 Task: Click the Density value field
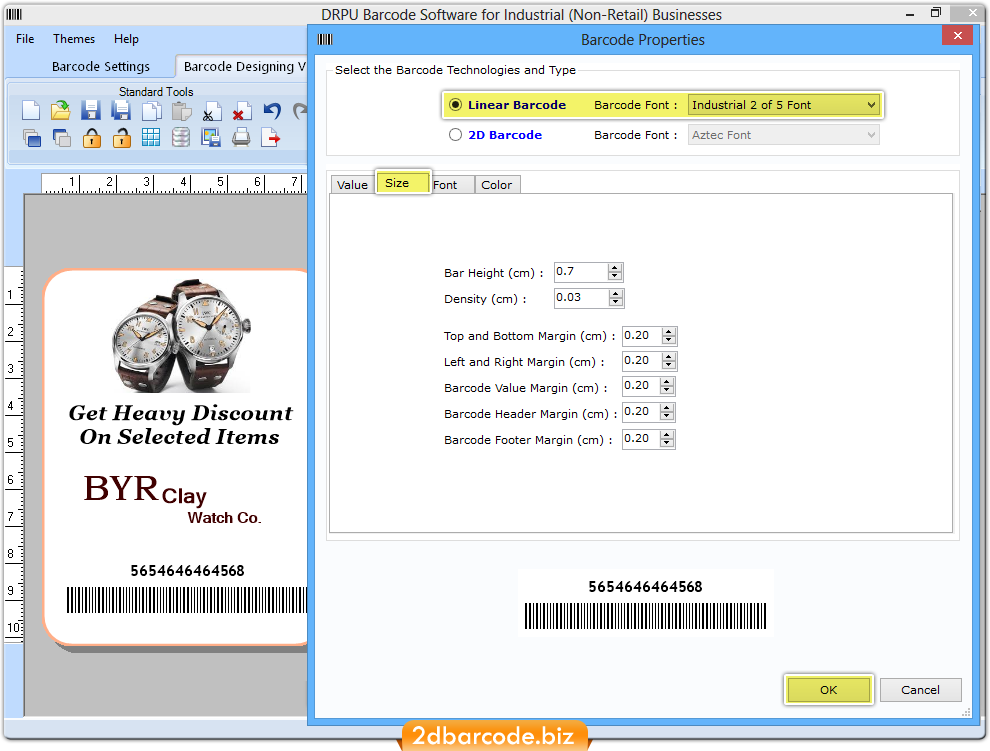tap(582, 297)
